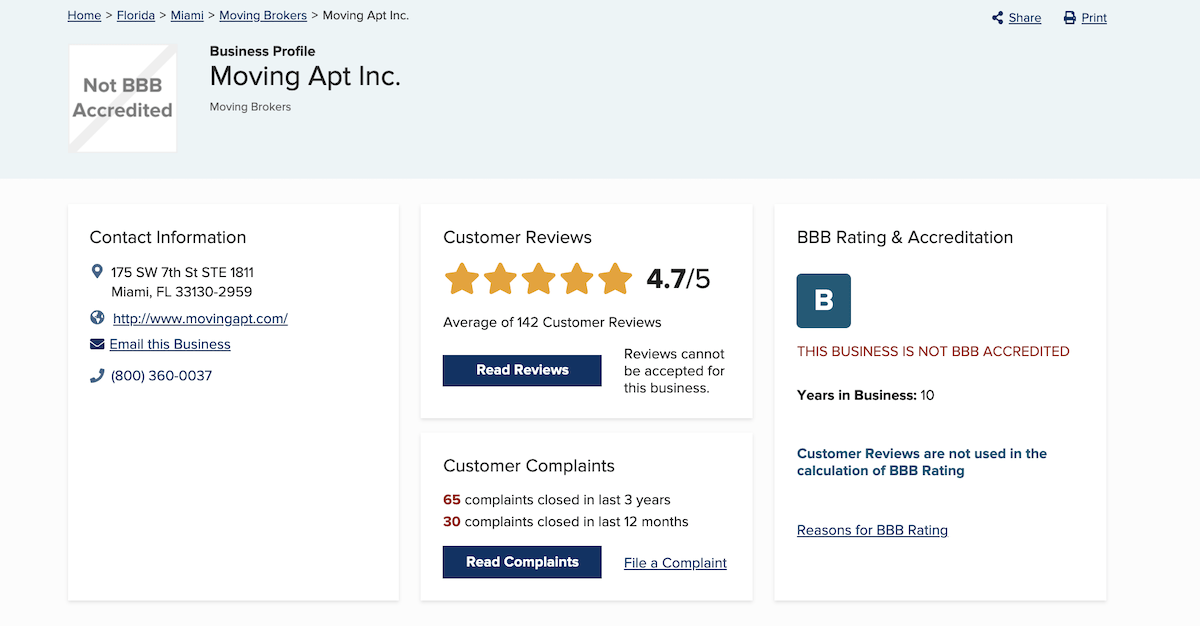The width and height of the screenshot is (1200, 626).
Task: Click the Read Reviews button
Action: tap(522, 370)
